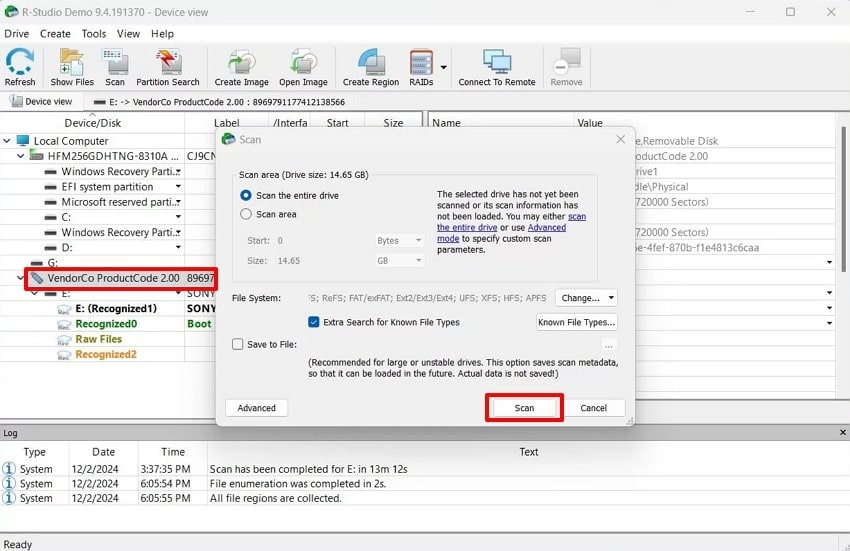This screenshot has height=551, width=850.
Task: Open Known File Types... button
Action: click(577, 322)
